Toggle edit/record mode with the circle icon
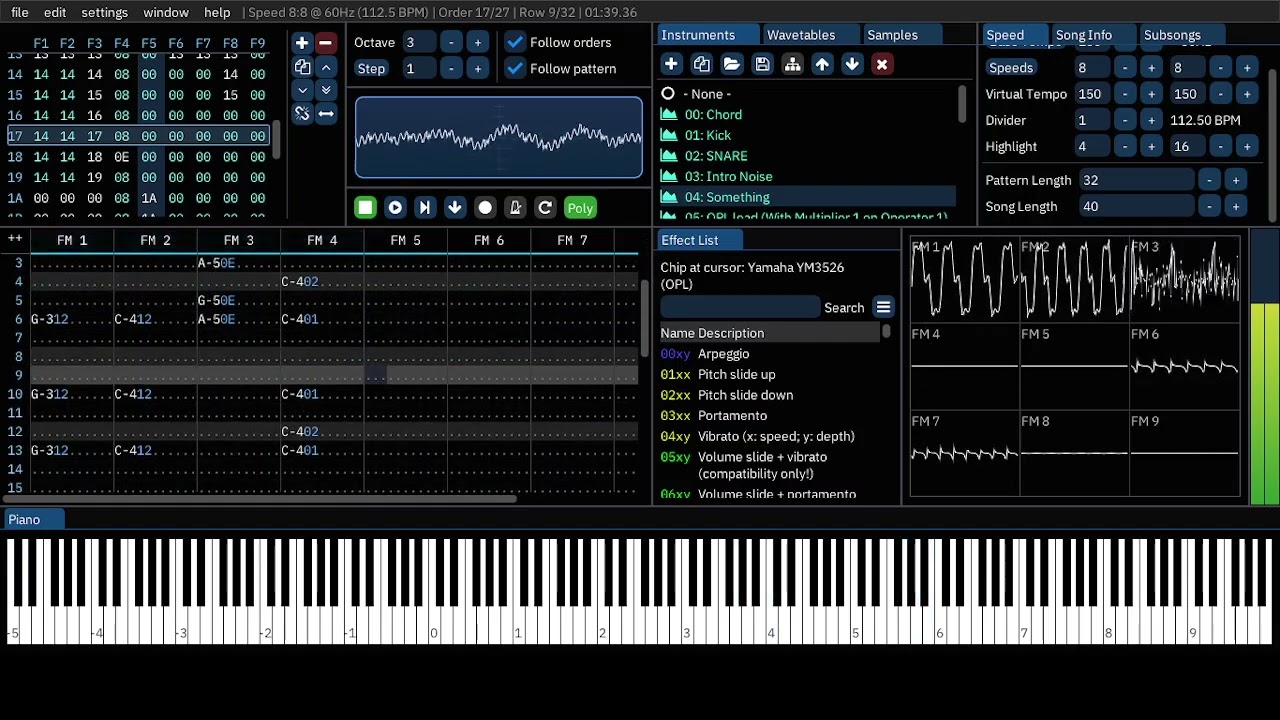This screenshot has height=720, width=1280. point(485,208)
